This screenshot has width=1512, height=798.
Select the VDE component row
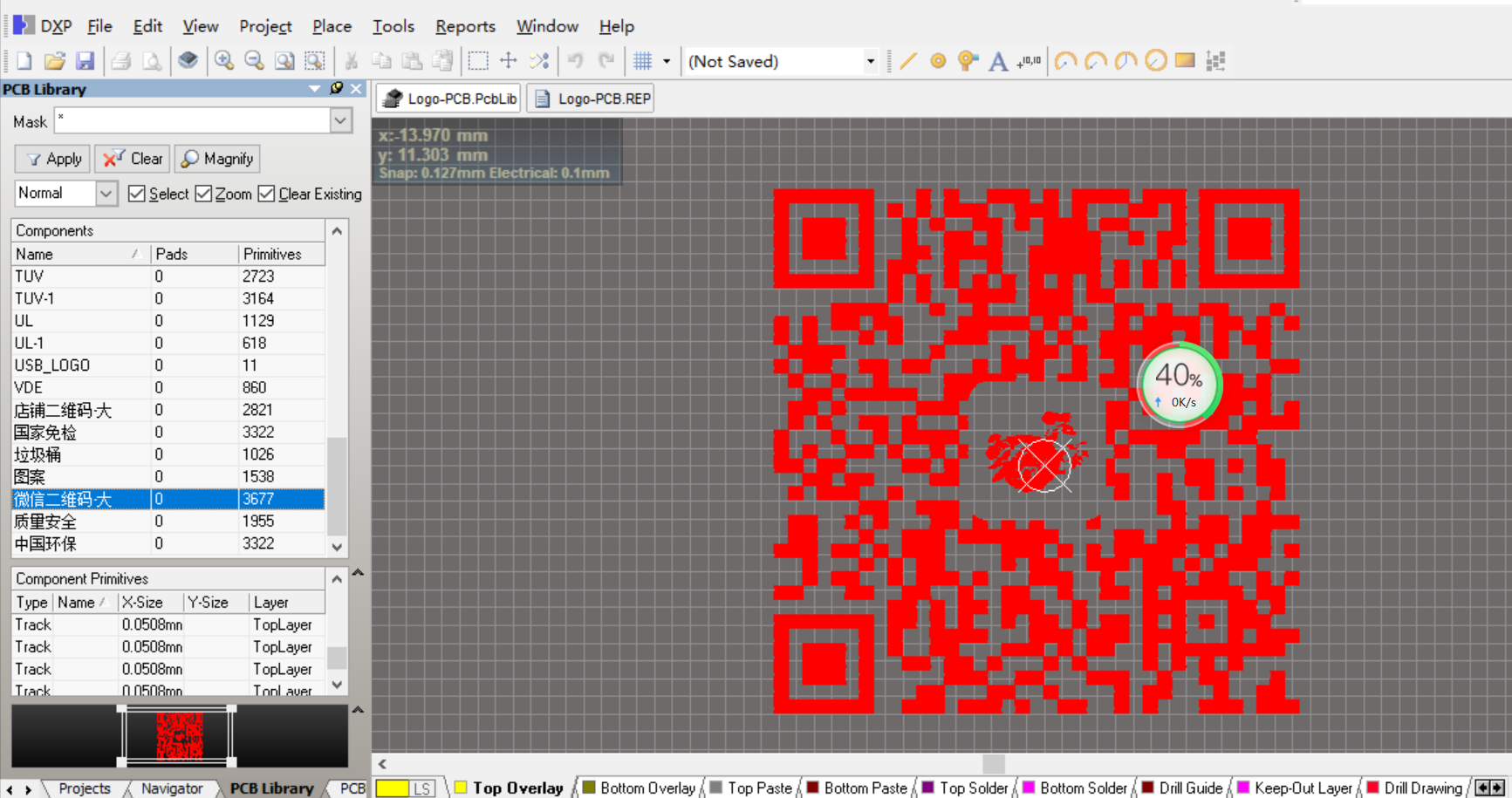(x=168, y=388)
